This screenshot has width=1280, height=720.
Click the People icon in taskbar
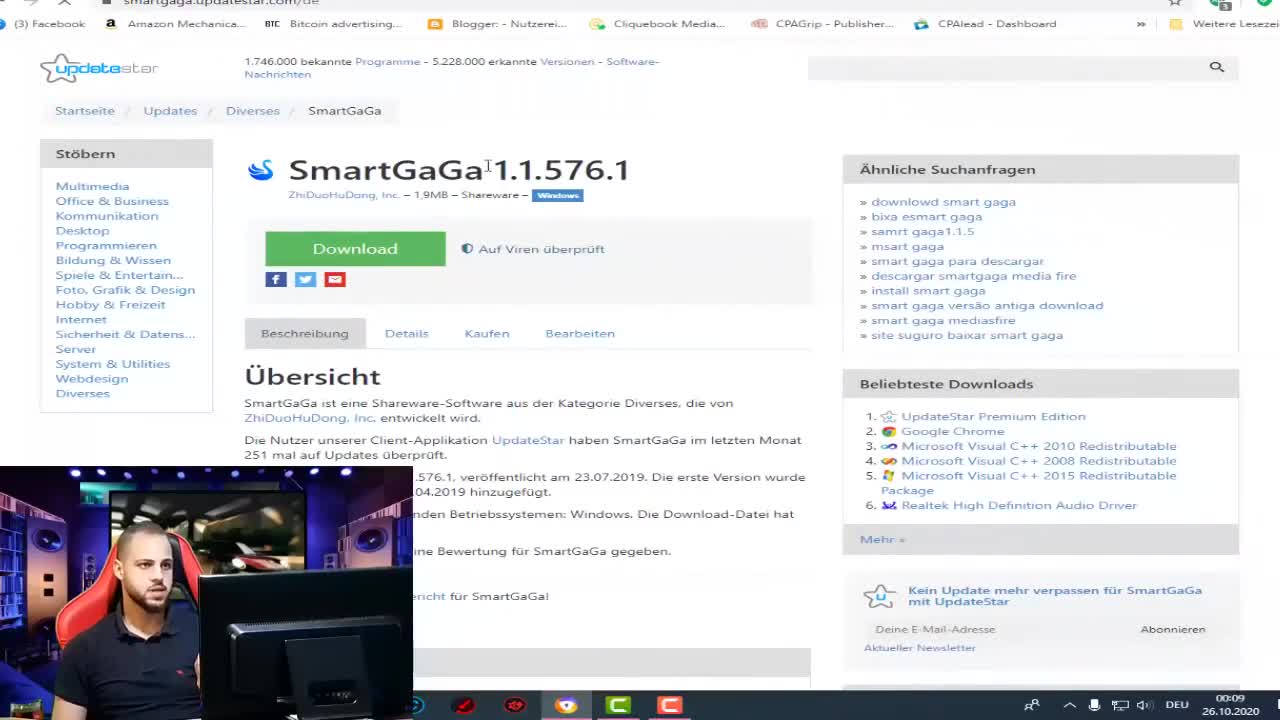tap(1032, 705)
